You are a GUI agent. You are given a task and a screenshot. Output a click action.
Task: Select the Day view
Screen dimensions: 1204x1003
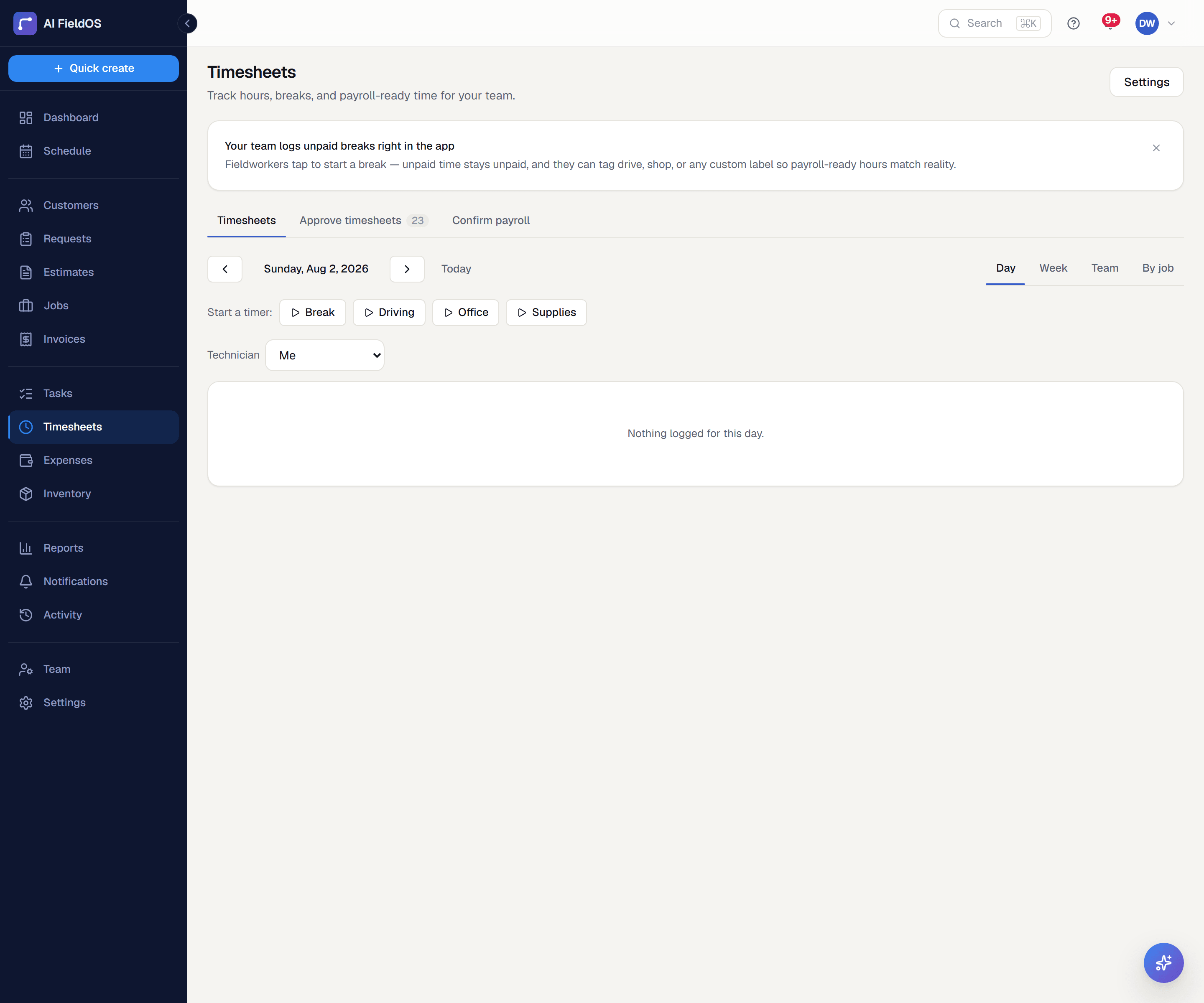1005,268
